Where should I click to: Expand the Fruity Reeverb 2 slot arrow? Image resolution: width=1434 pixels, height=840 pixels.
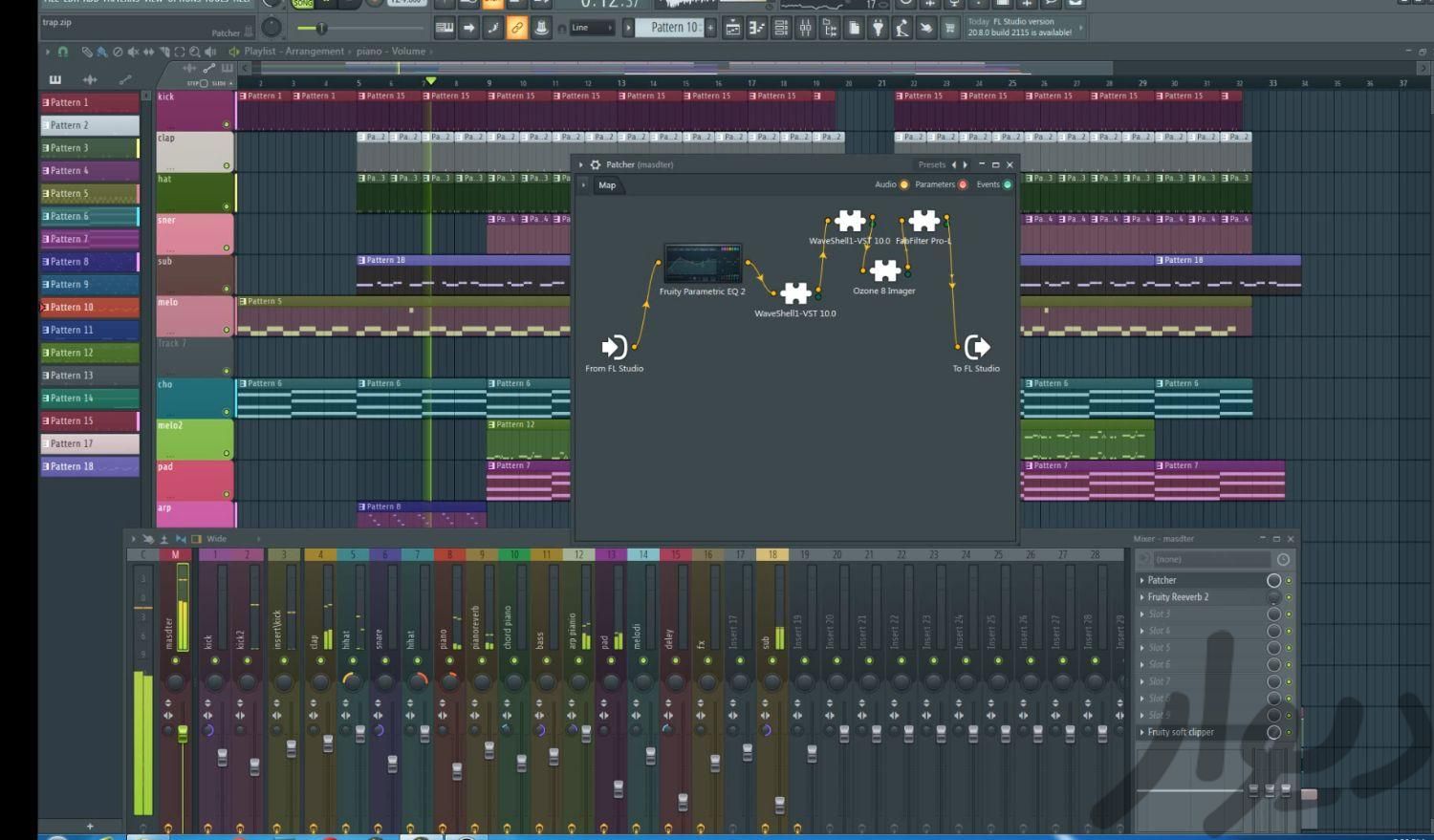(x=1141, y=597)
